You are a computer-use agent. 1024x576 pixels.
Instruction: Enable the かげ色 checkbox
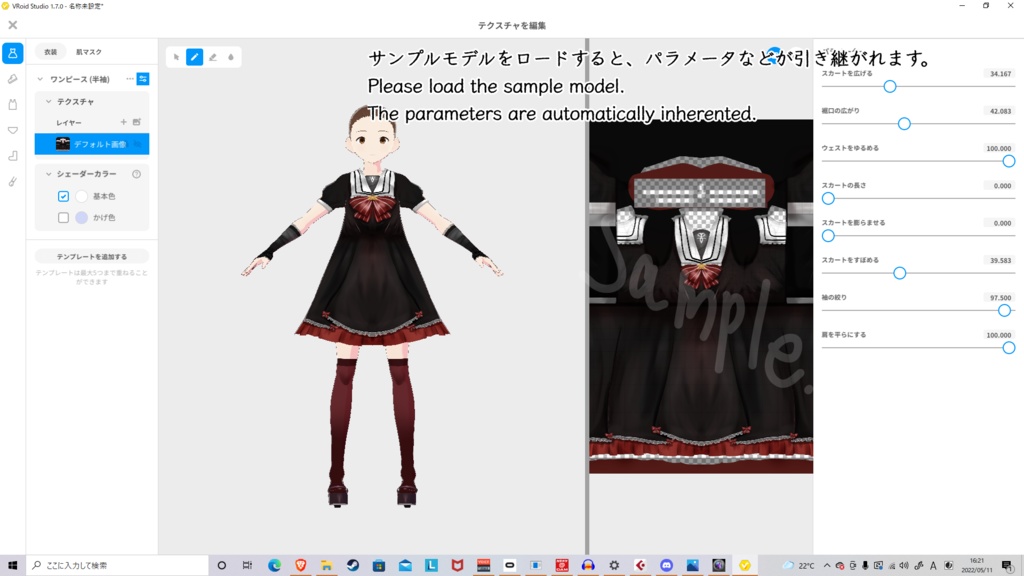63,217
